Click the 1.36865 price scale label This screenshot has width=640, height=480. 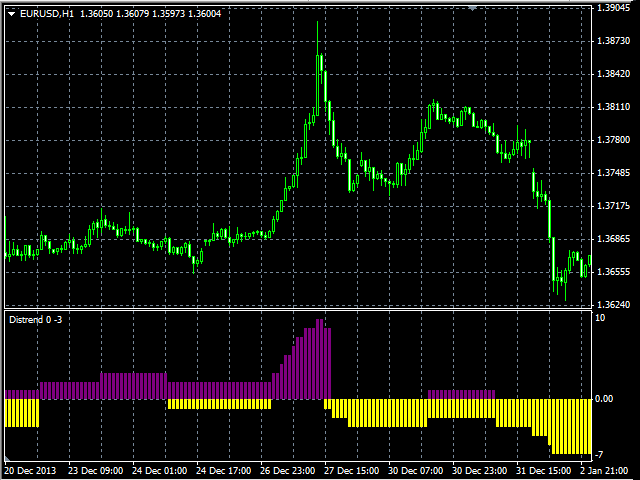coord(613,239)
